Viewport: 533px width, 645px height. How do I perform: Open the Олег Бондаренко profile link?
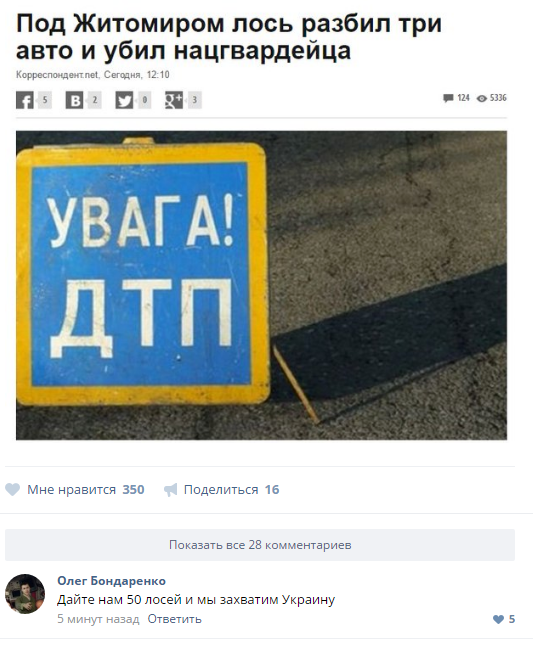tap(111, 581)
